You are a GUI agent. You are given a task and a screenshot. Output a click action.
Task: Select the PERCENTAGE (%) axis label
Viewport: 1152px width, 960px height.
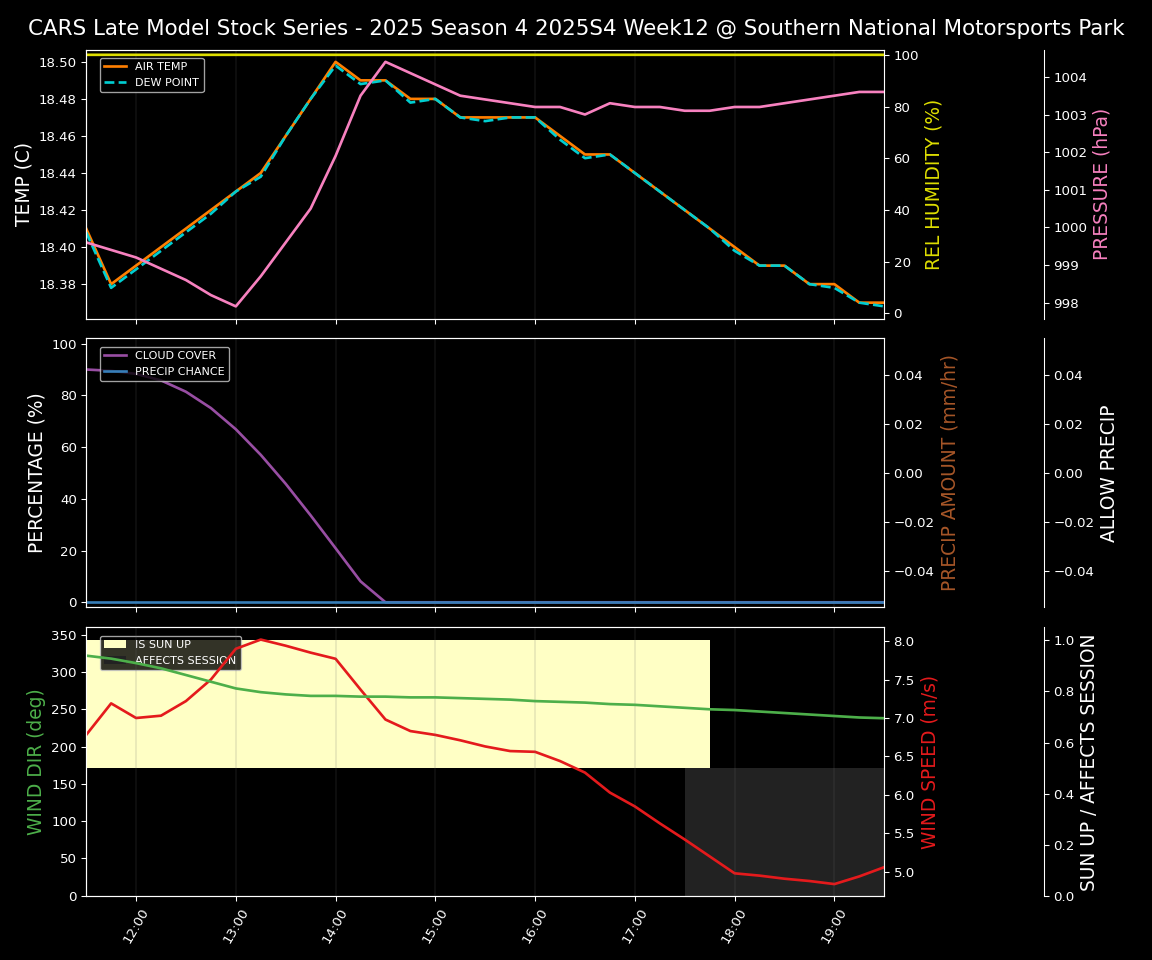[x=36, y=473]
